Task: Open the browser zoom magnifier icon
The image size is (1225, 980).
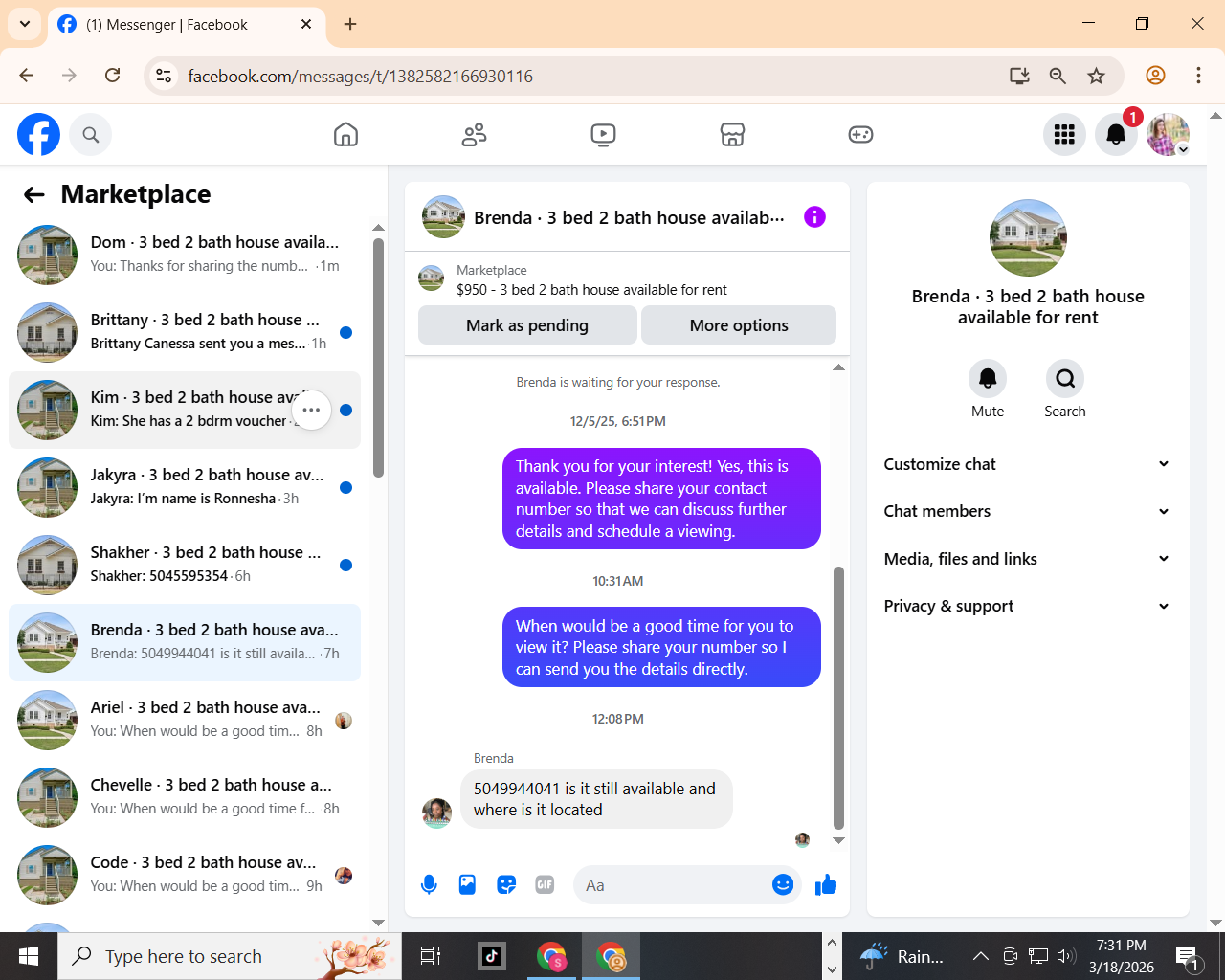Action: click(1058, 76)
